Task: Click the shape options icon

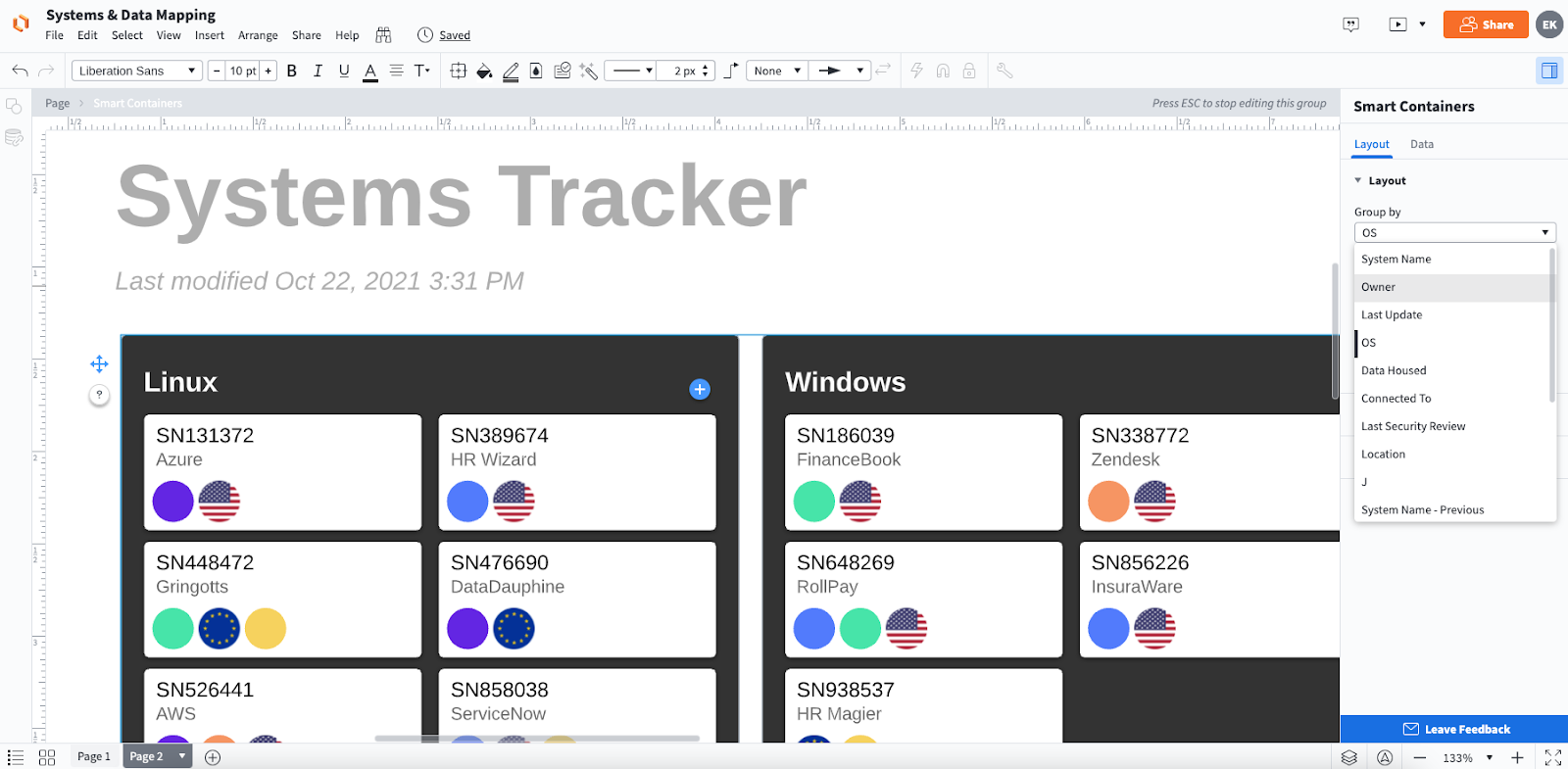Action: (458, 71)
